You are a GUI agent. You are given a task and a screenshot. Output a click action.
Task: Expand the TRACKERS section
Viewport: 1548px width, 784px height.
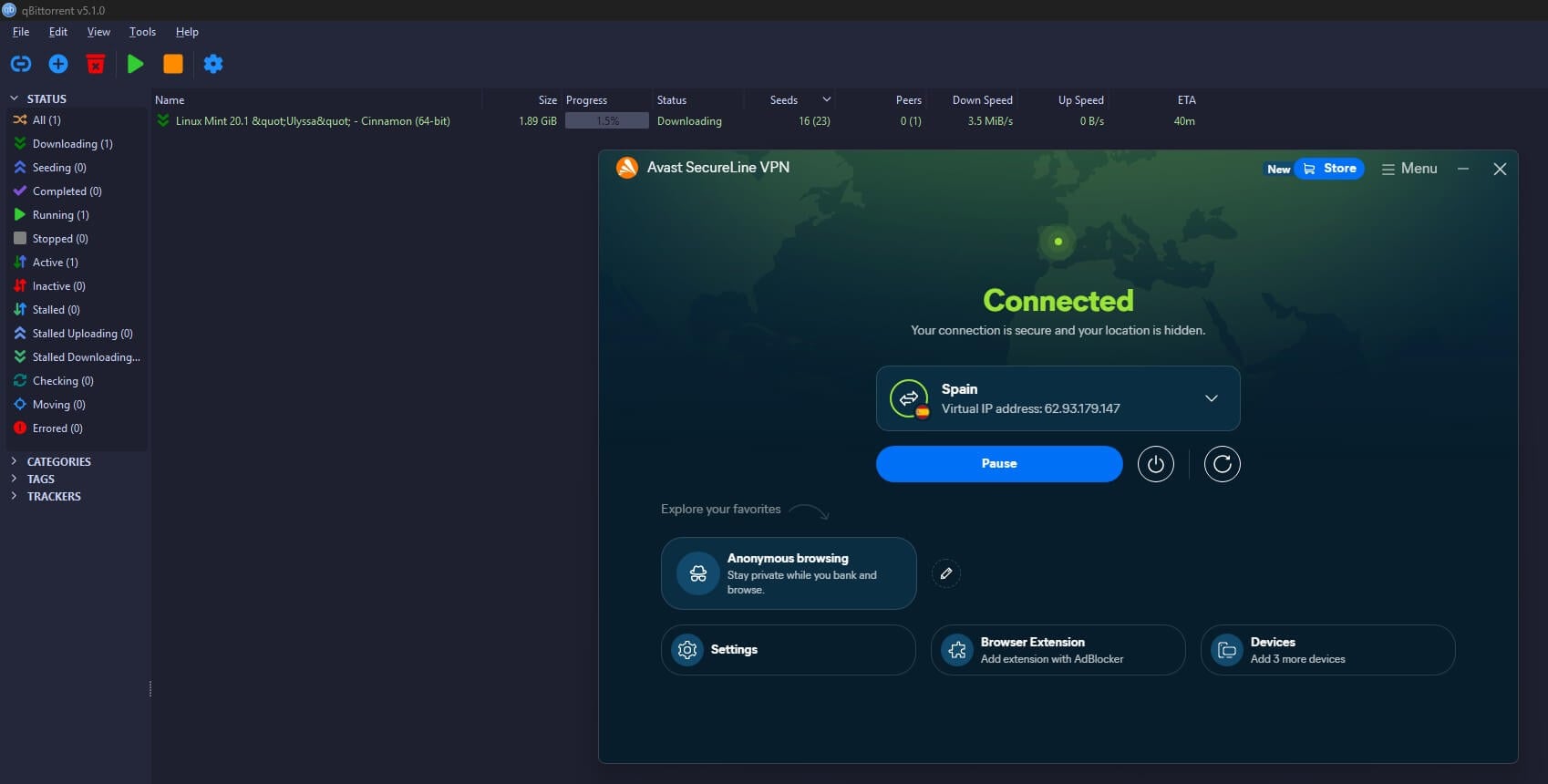14,496
